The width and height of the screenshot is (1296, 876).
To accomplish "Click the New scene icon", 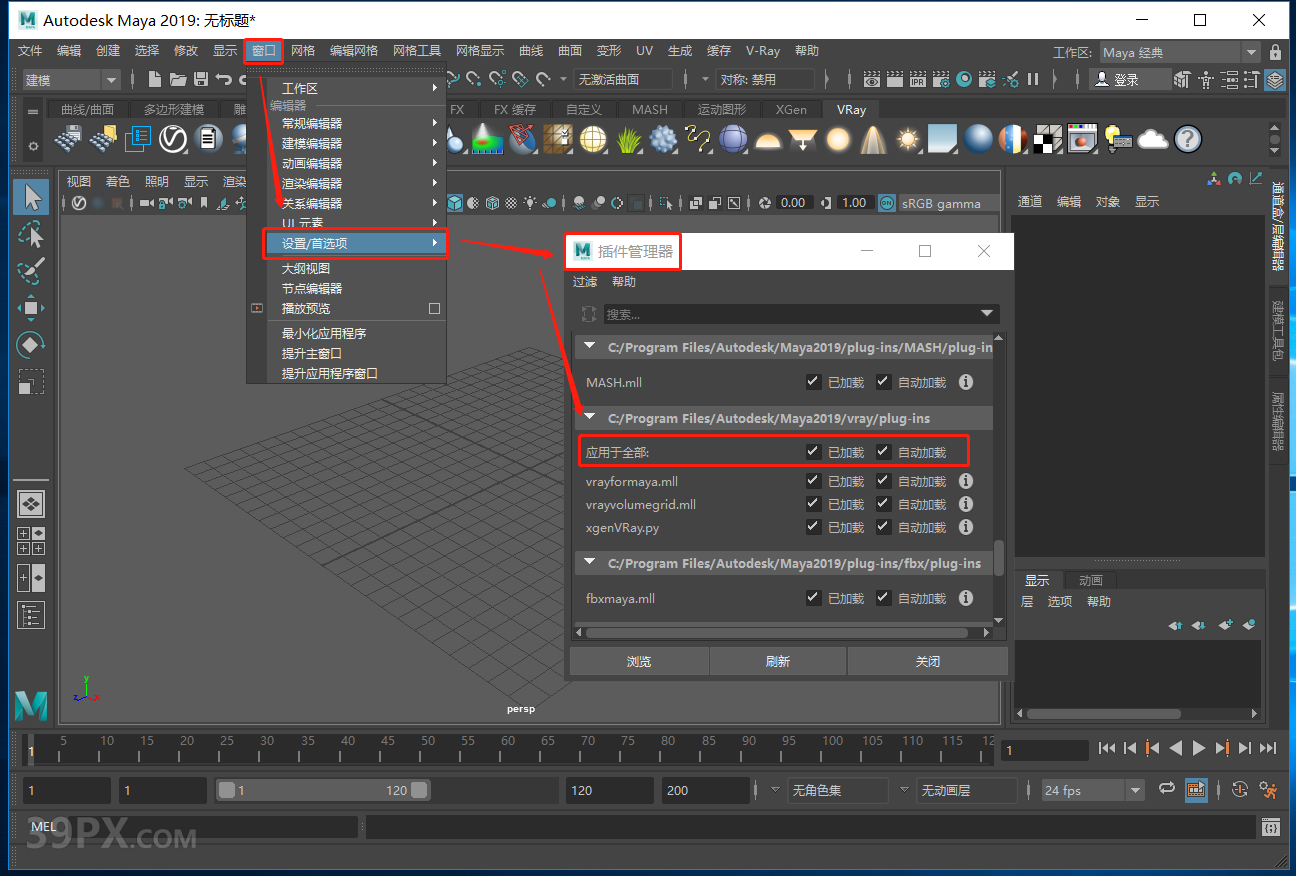I will click(155, 79).
